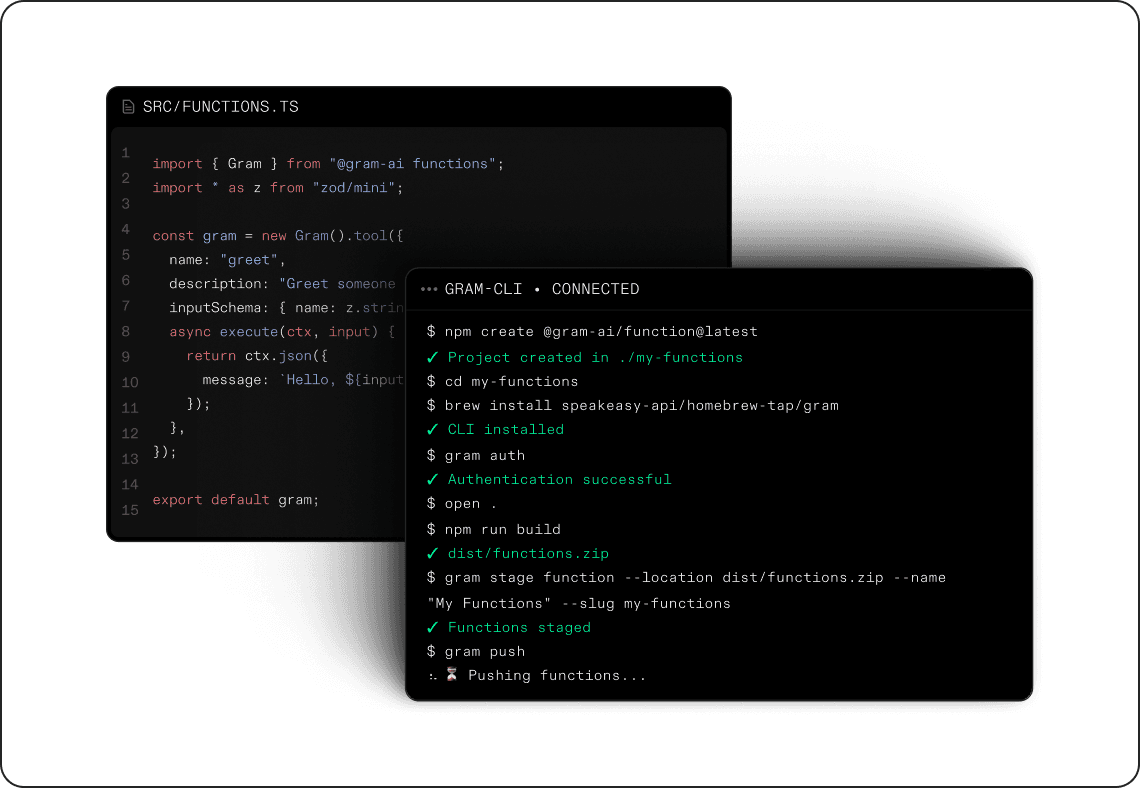Click the checkmark by Authentication successful

pyautogui.click(x=432, y=479)
